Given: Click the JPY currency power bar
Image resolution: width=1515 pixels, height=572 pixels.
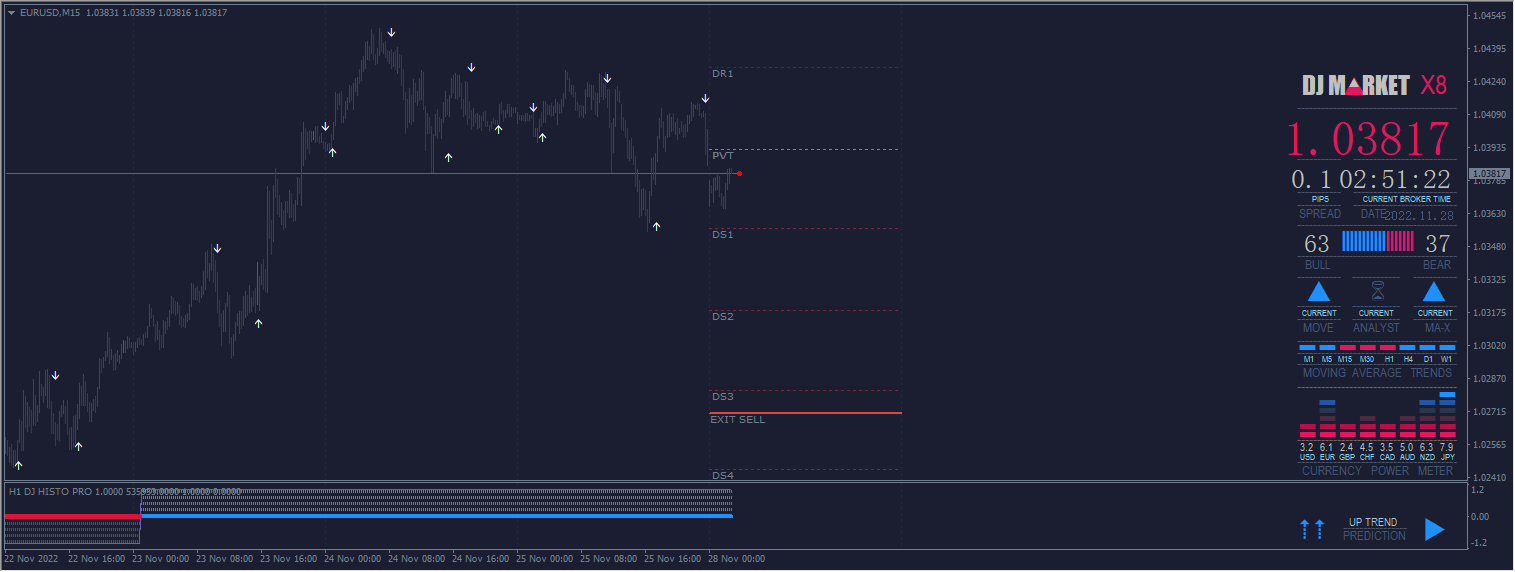Looking at the screenshot, I should 1447,415.
